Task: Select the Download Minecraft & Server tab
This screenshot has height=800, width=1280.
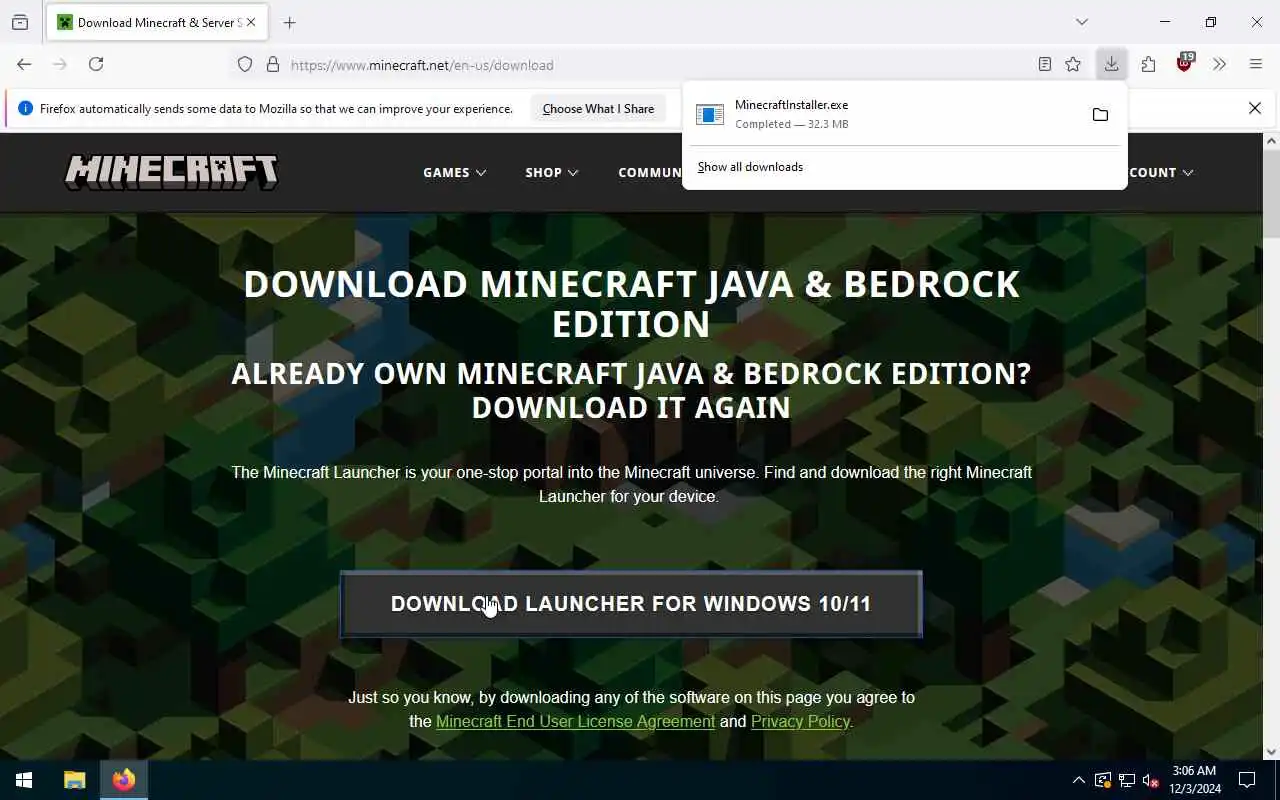Action: [x=156, y=22]
